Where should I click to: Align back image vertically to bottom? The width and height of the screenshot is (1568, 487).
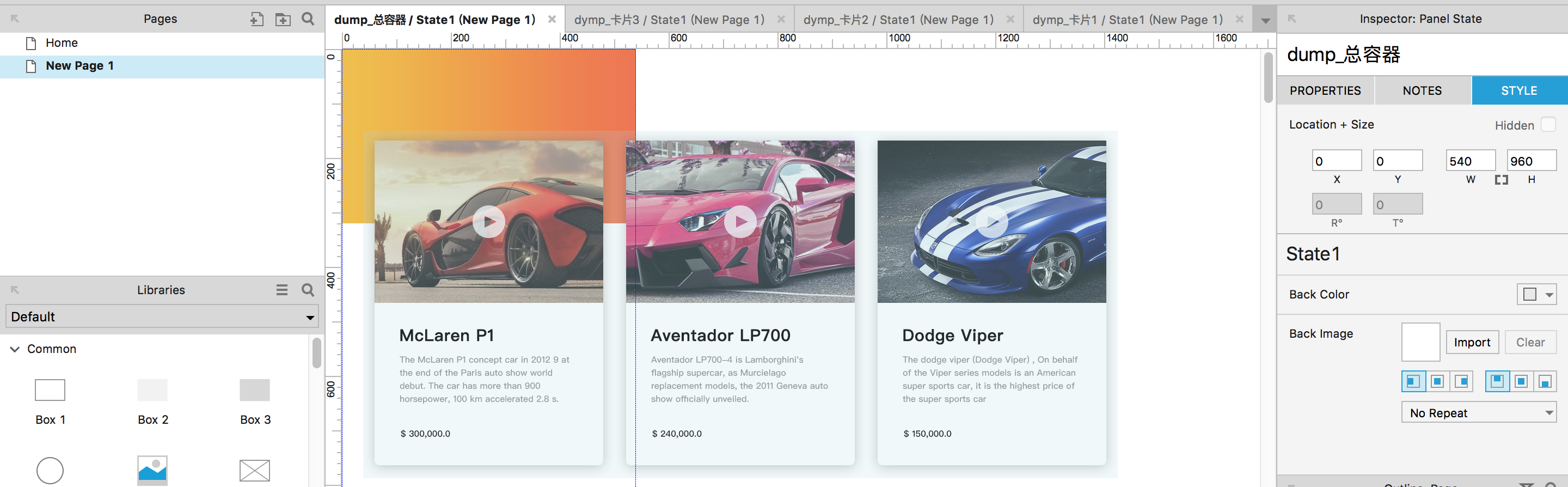(x=1544, y=382)
